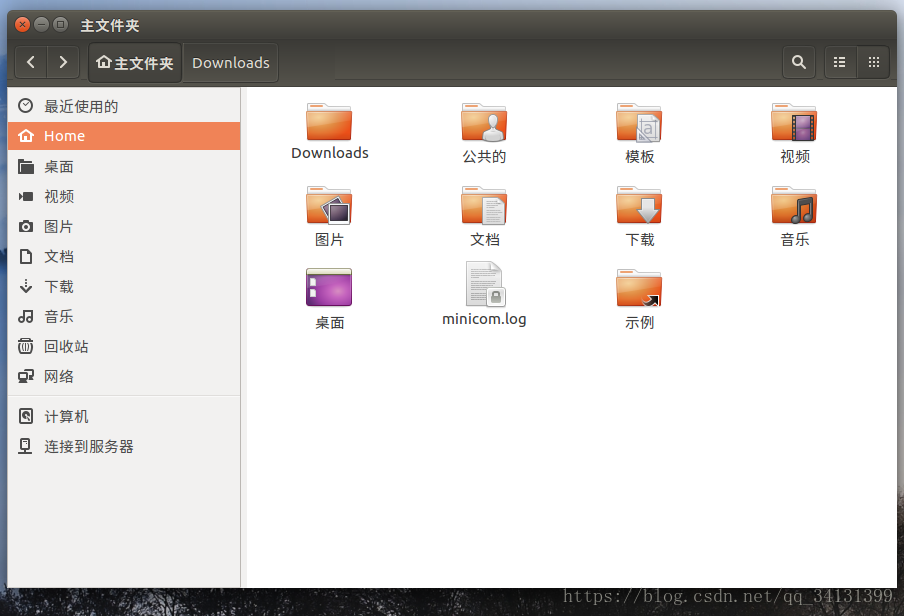Select 连接到服务器 in the sidebar

pos(124,446)
